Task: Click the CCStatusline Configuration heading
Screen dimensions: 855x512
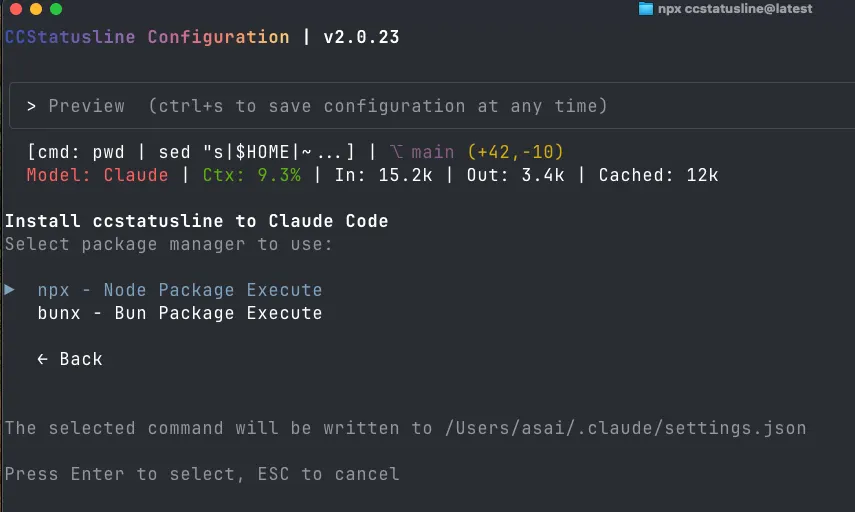Action: click(147, 37)
